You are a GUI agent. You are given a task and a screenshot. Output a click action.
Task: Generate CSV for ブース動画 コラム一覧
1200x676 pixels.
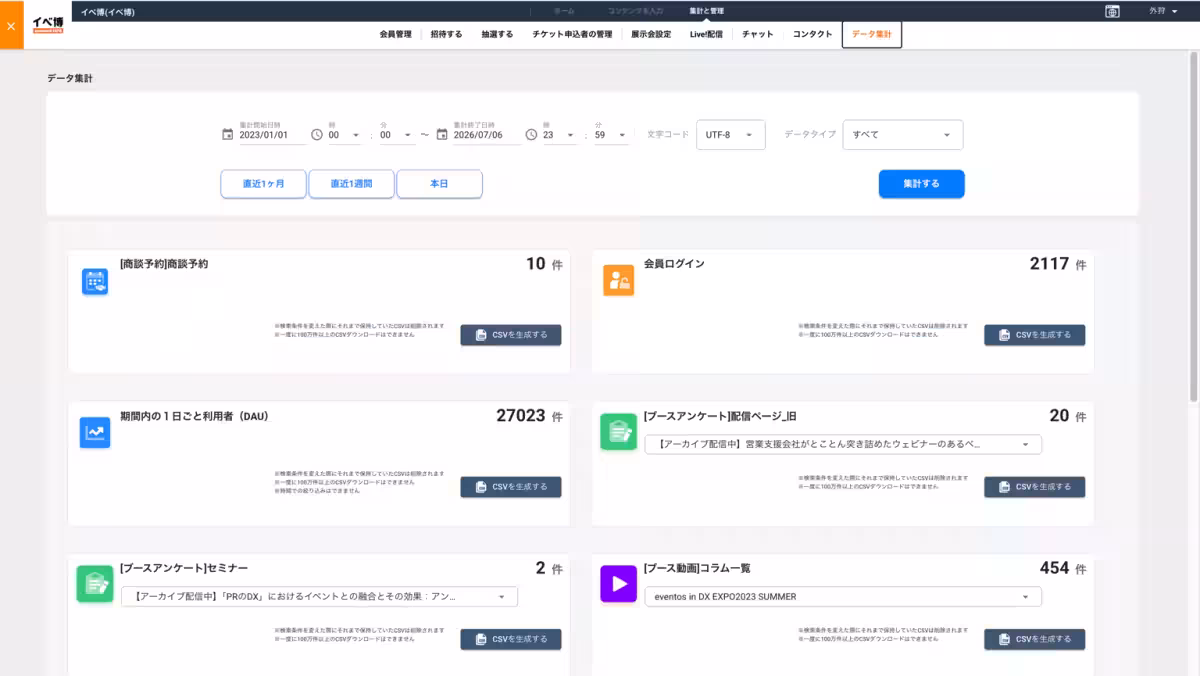(x=1035, y=639)
